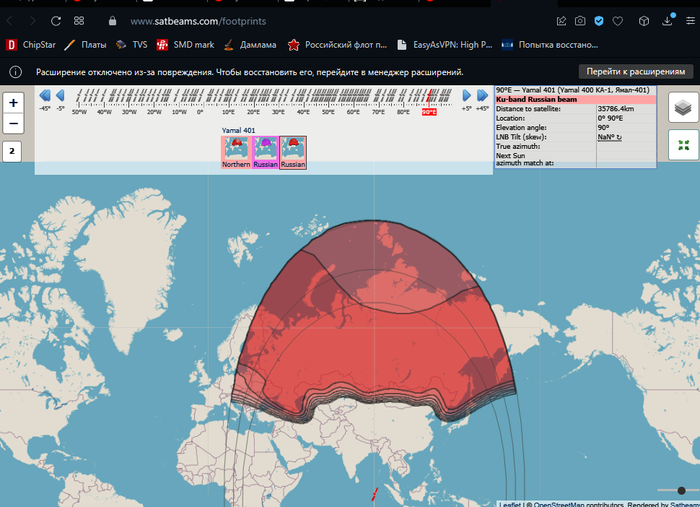
Task: Click the zoom level 2 indicator
Action: coord(12,151)
